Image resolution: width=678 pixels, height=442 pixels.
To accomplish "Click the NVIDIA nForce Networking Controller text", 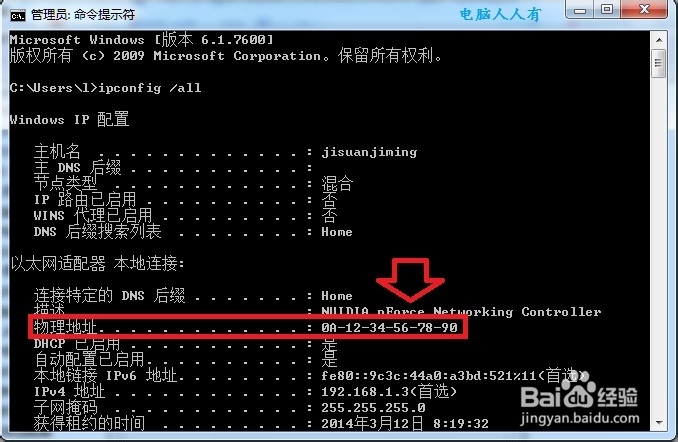I will point(461,312).
